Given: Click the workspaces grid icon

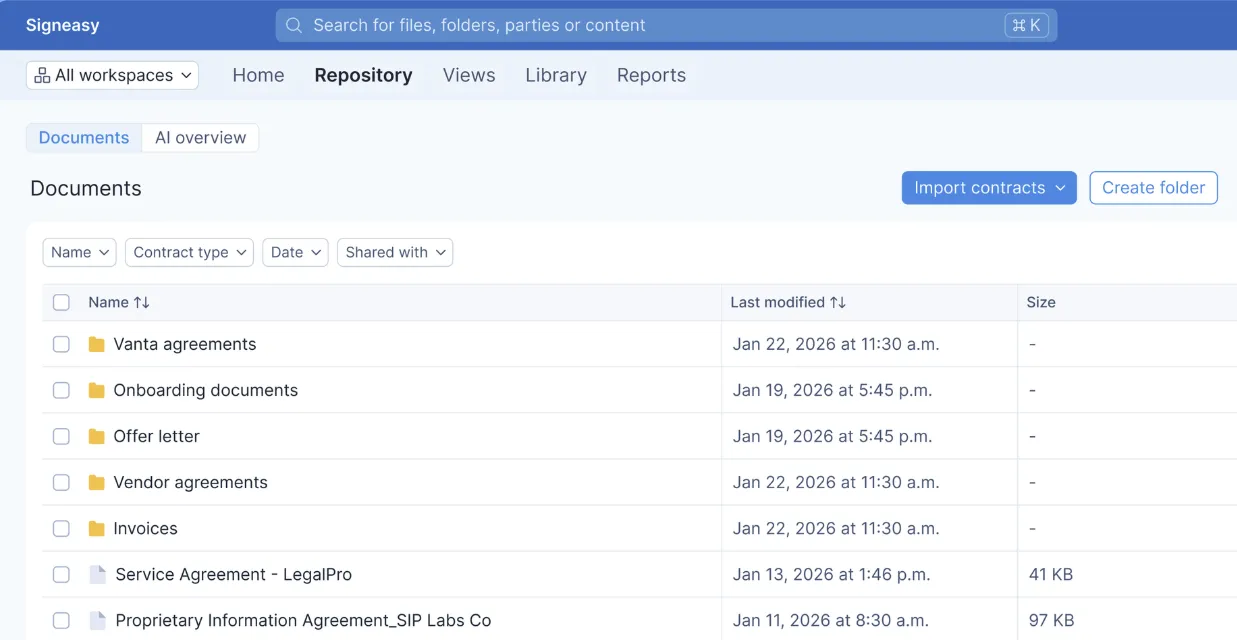Looking at the screenshot, I should [42, 75].
